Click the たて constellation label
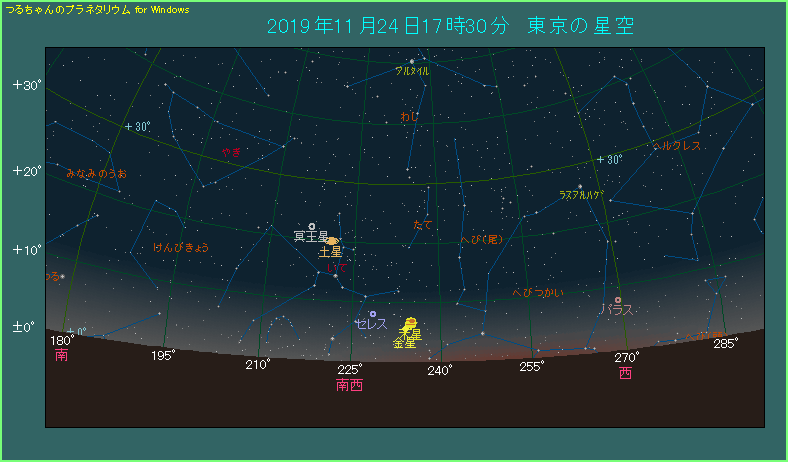Screen dimensions: 788x462 tap(423, 225)
